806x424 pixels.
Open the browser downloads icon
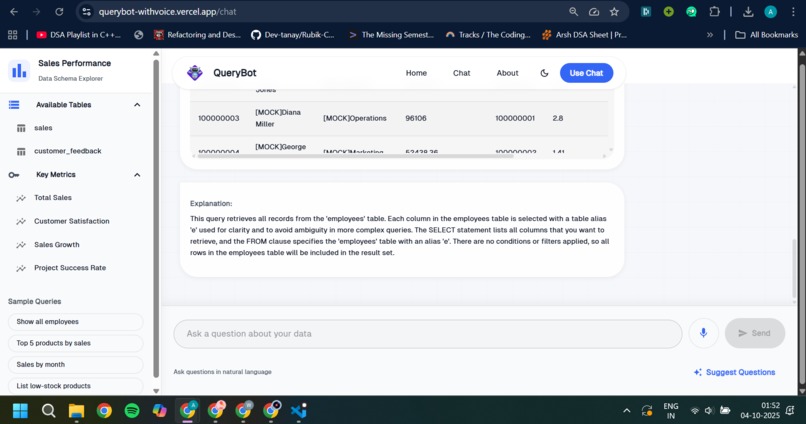pyautogui.click(x=748, y=11)
